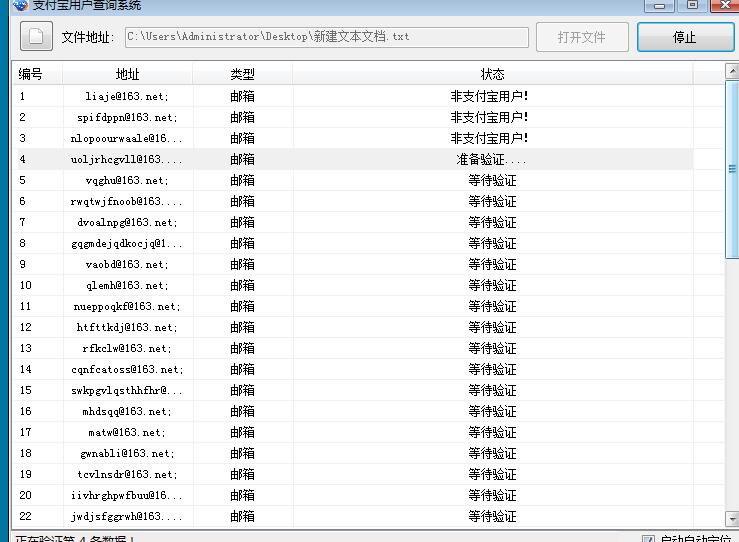This screenshot has height=542, width=739.
Task: Click the blank document icon button
Action: click(36, 36)
